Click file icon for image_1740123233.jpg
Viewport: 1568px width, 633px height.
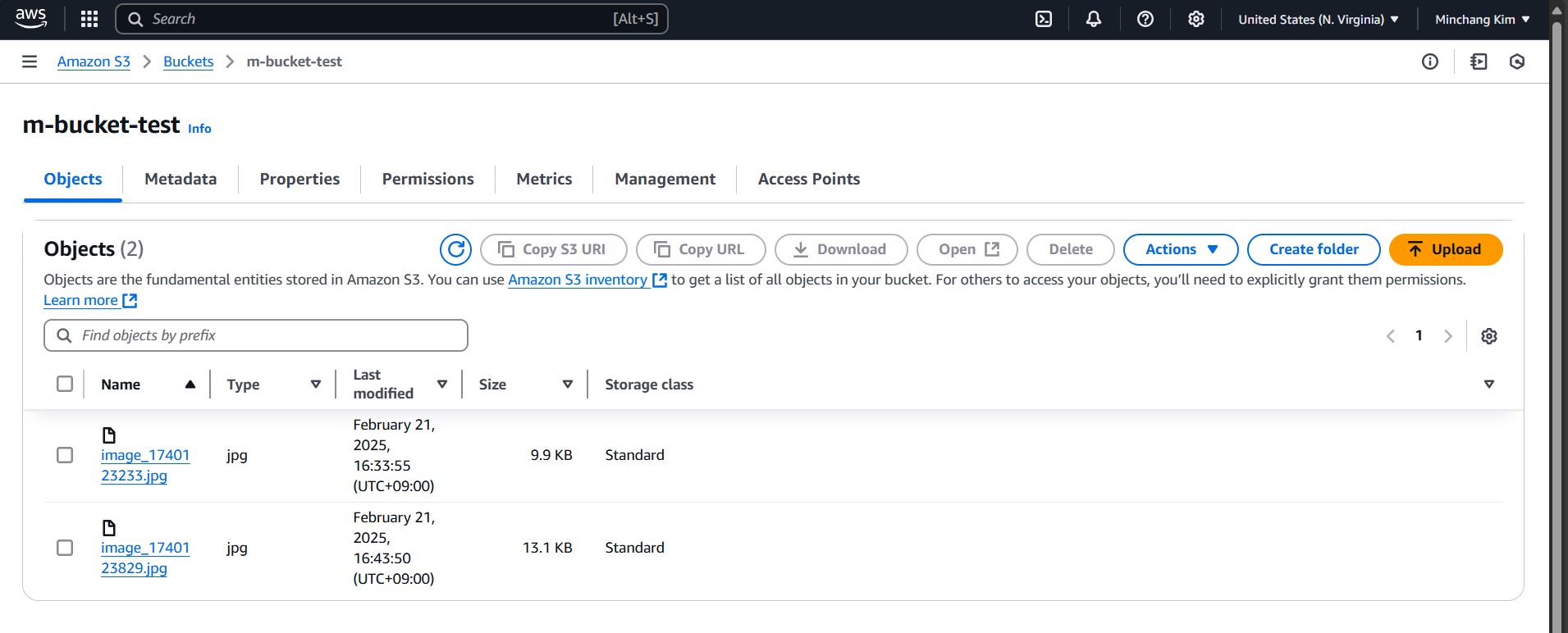(108, 435)
